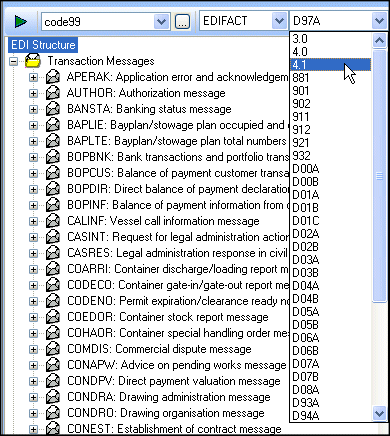
Task: Expand the AUTHOR message node
Action: [x=33, y=93]
